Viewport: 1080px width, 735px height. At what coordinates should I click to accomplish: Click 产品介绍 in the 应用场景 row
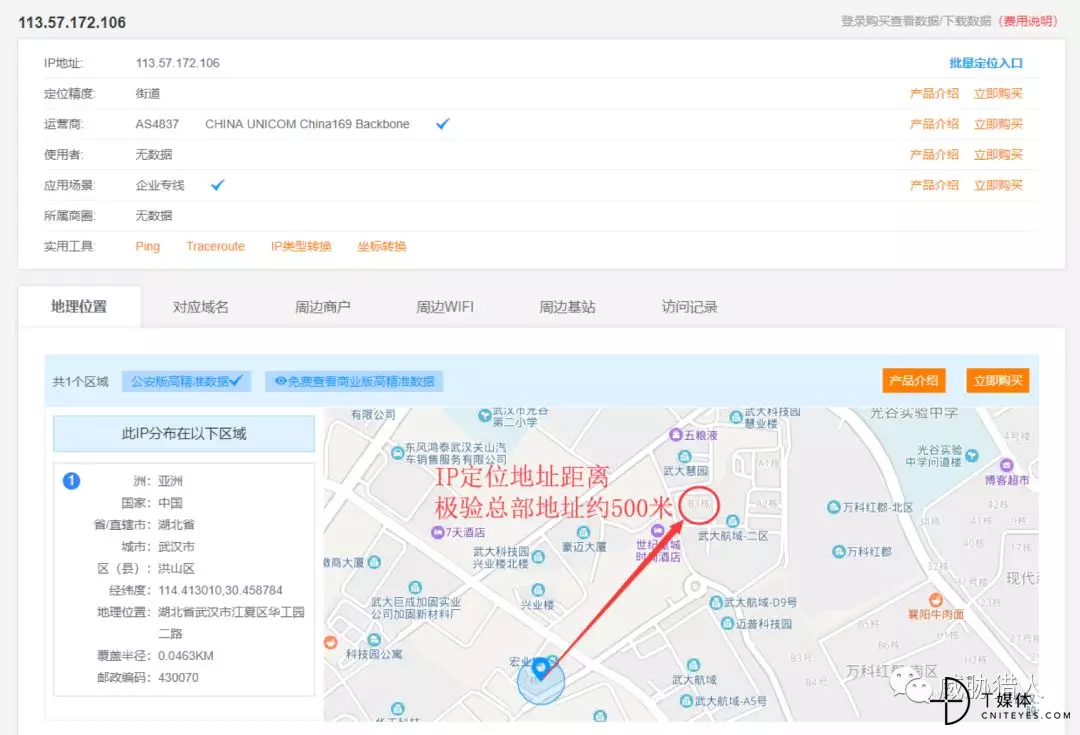click(x=934, y=185)
